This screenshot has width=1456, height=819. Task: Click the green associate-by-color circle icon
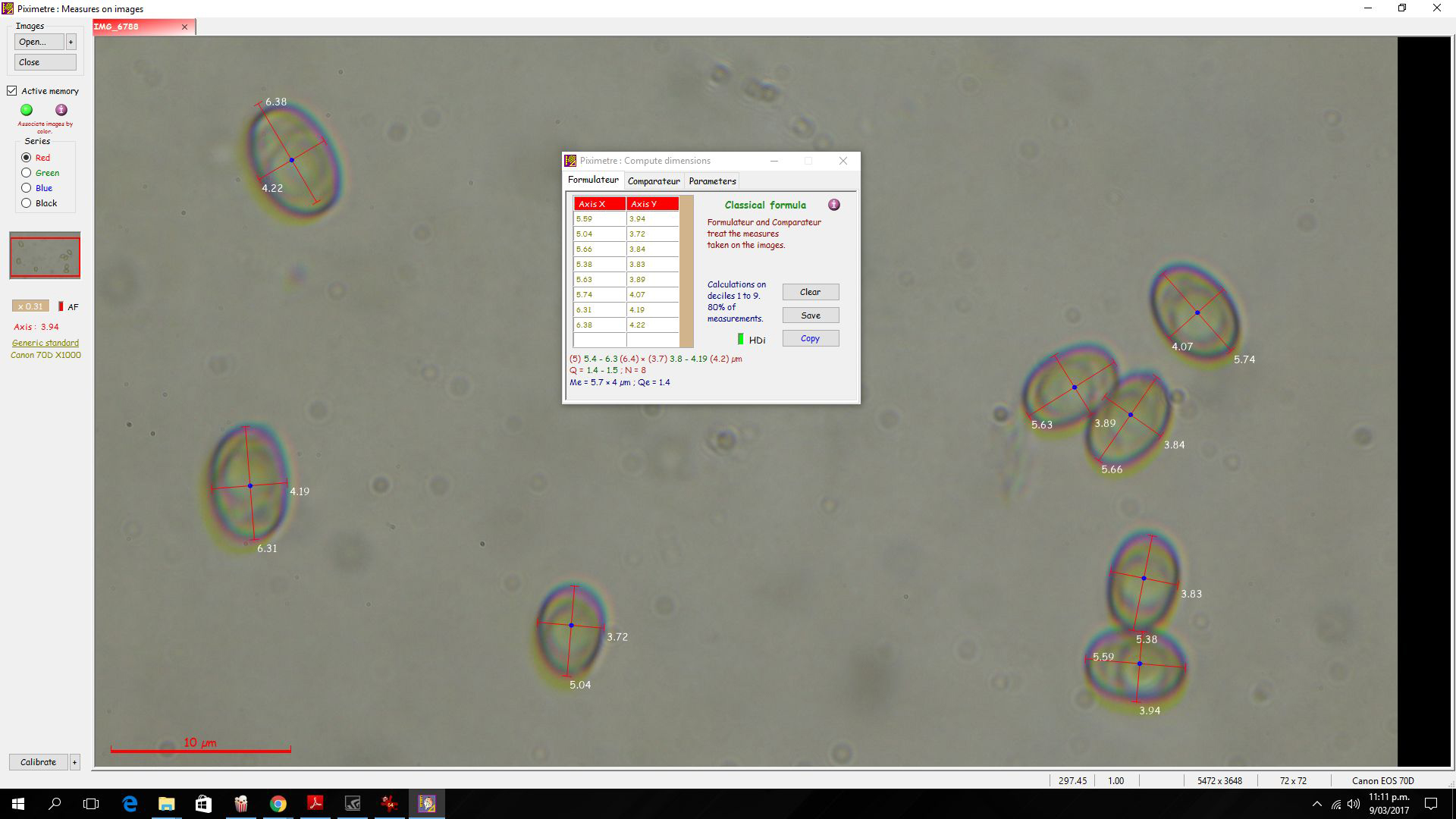pos(27,110)
